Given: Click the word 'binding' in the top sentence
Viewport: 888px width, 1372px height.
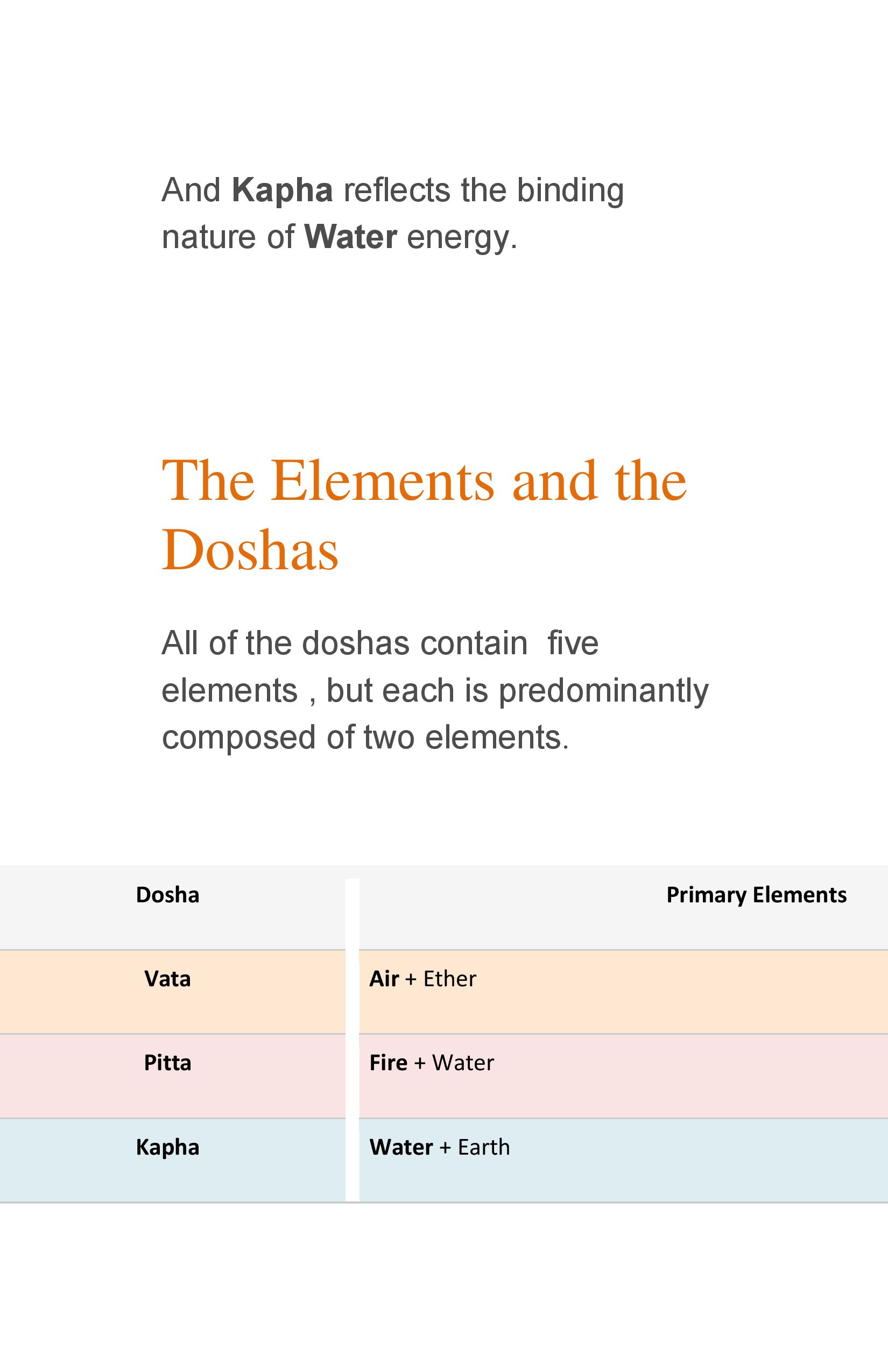Looking at the screenshot, I should [x=570, y=190].
